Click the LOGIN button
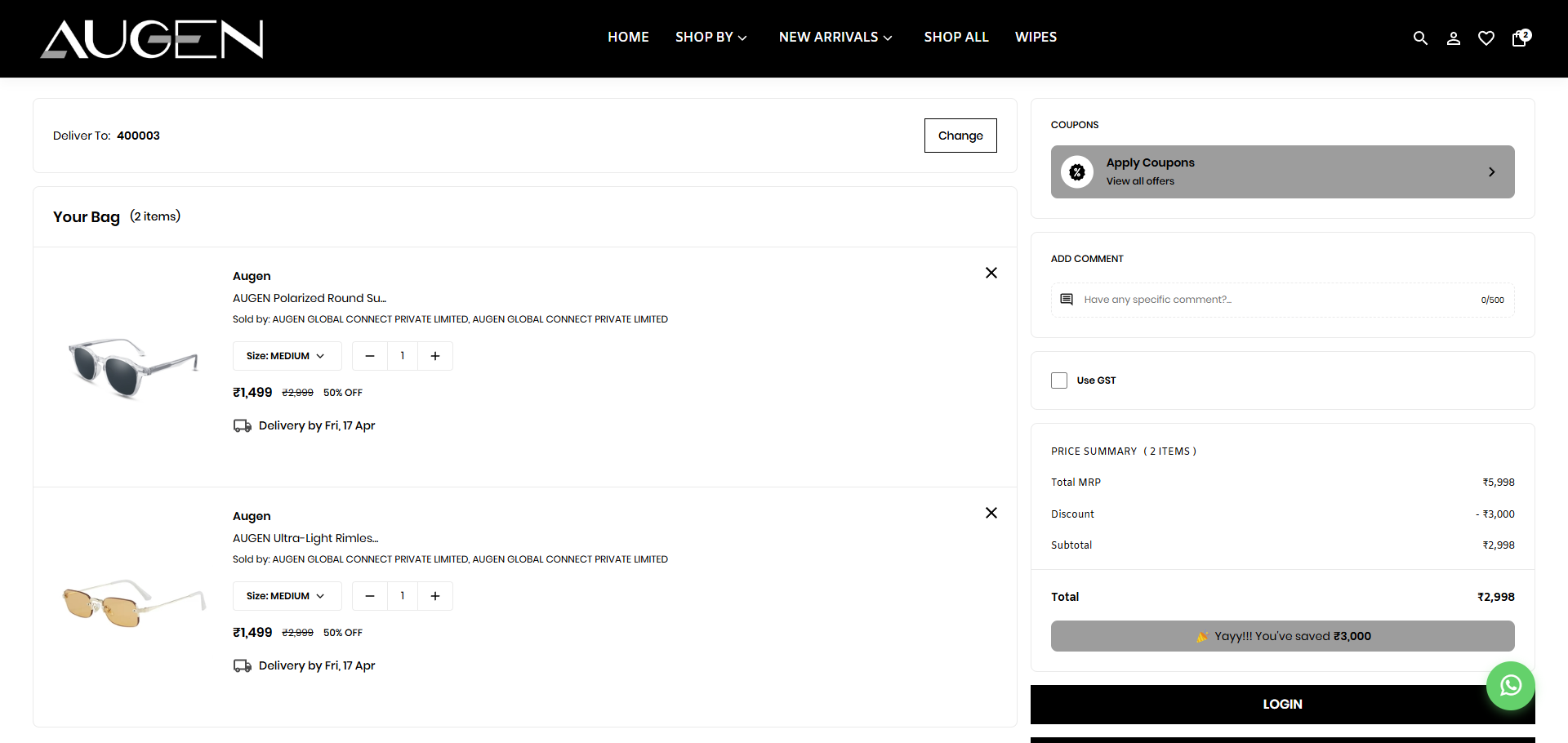Viewport: 1568px width, 743px height. [x=1282, y=704]
